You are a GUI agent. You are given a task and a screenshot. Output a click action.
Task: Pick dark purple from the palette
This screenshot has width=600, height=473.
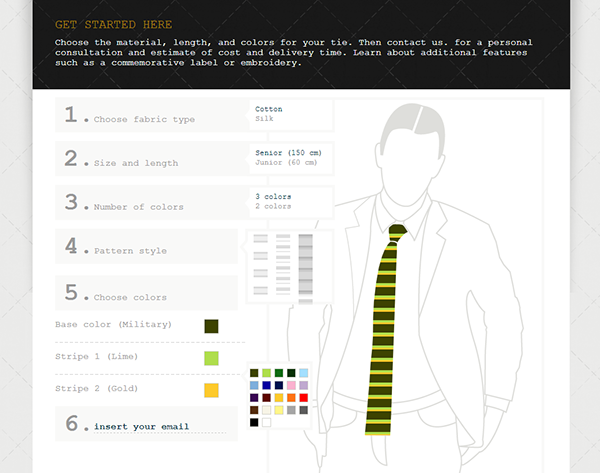tap(254, 398)
